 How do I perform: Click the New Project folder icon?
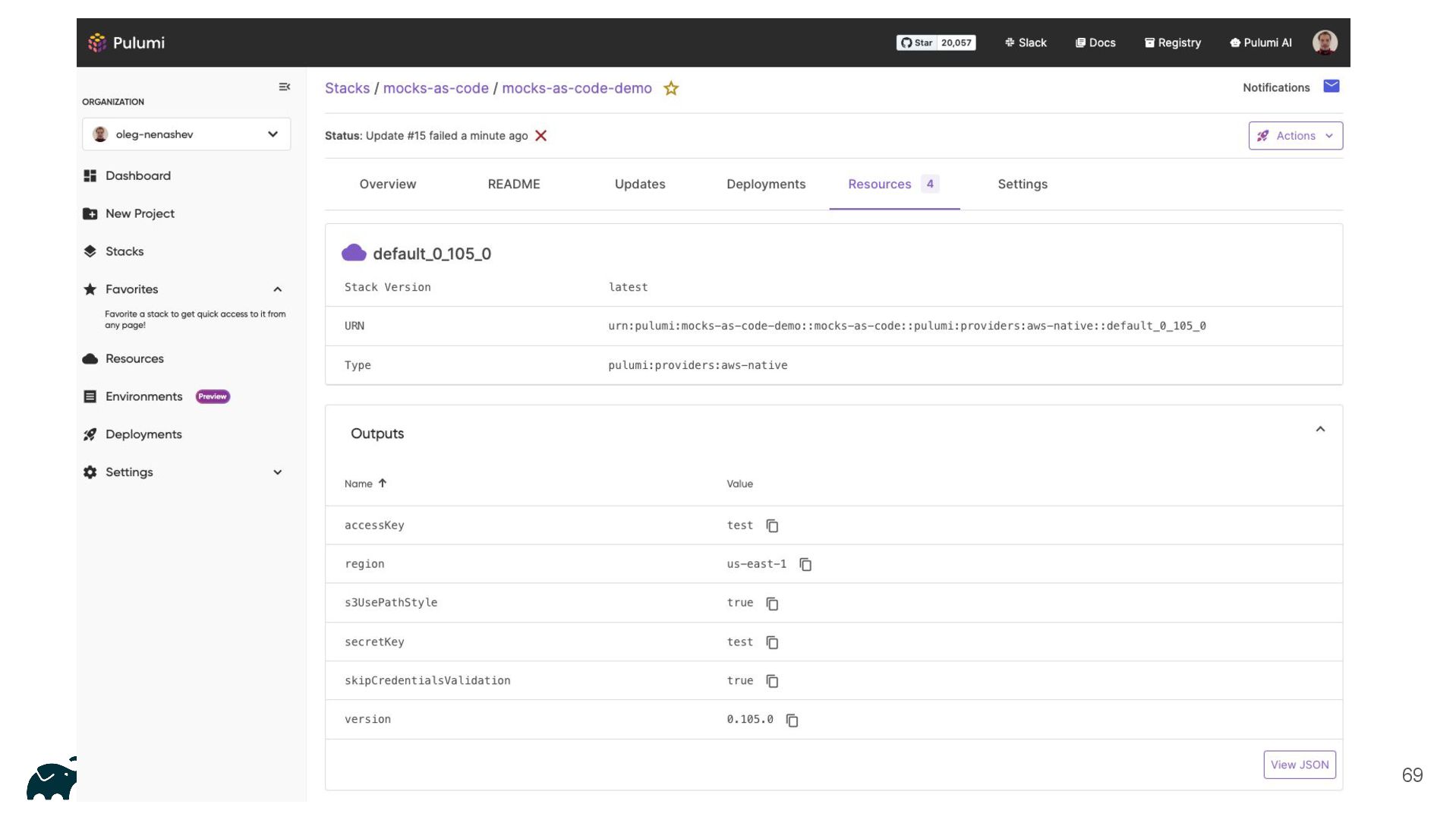pyautogui.click(x=90, y=213)
